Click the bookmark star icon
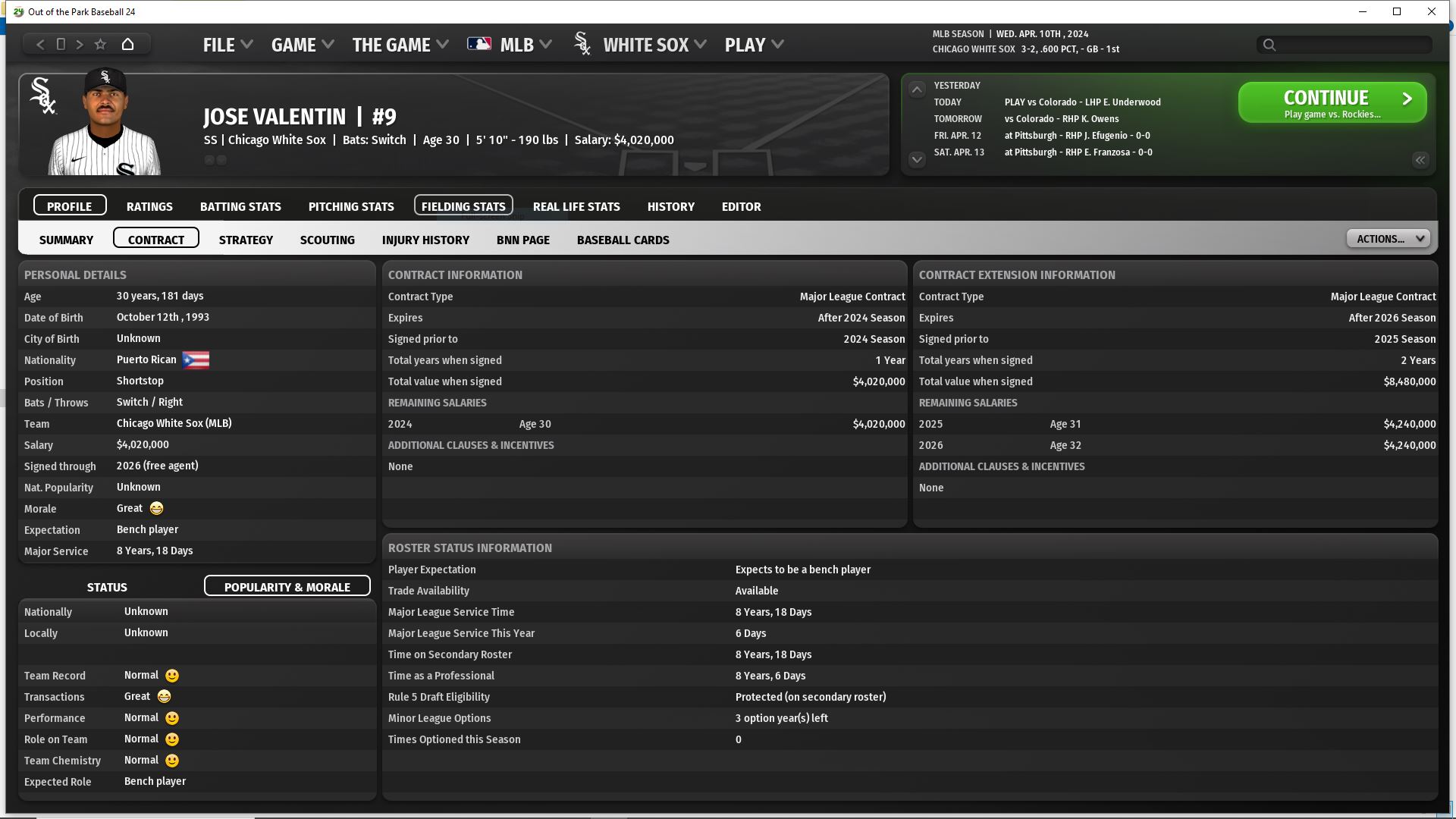Image resolution: width=1456 pixels, height=819 pixels. click(x=100, y=45)
